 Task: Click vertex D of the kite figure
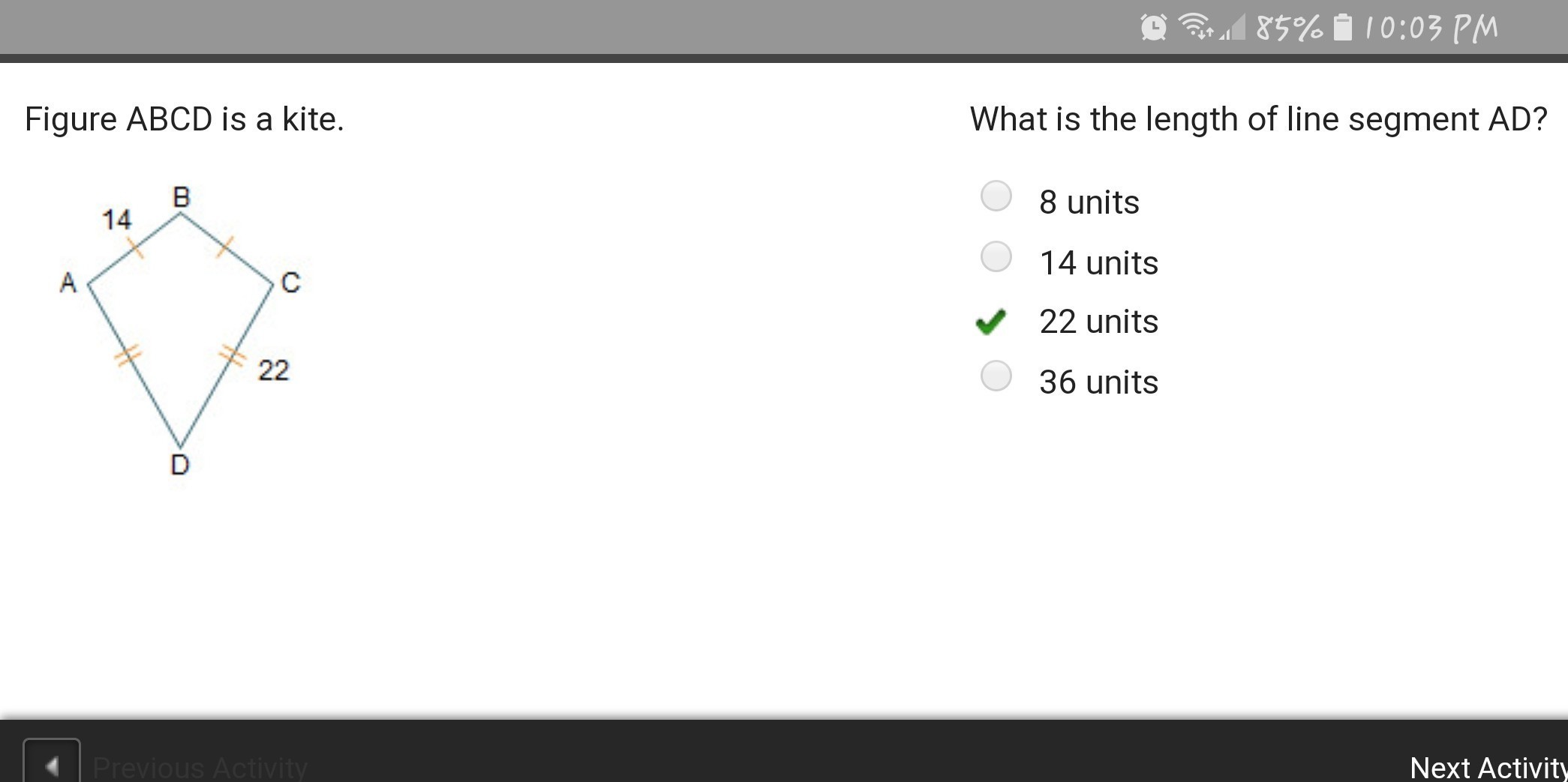[x=180, y=465]
